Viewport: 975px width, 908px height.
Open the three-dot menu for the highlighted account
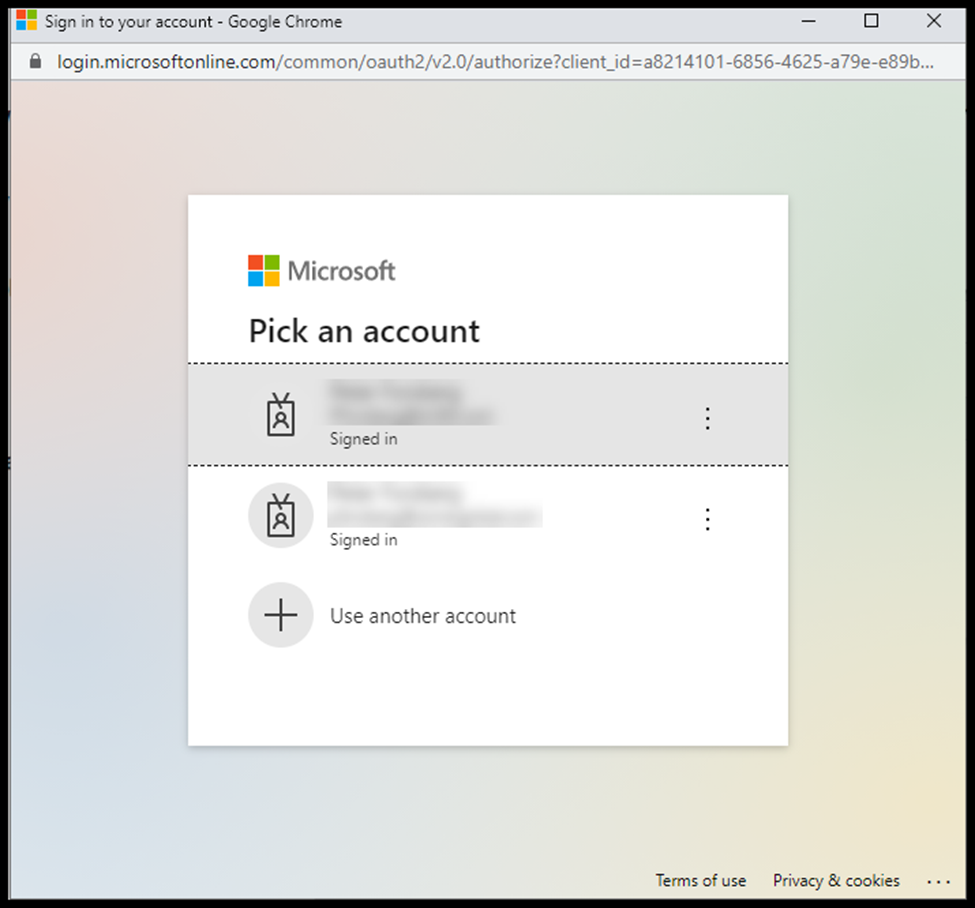tap(708, 418)
